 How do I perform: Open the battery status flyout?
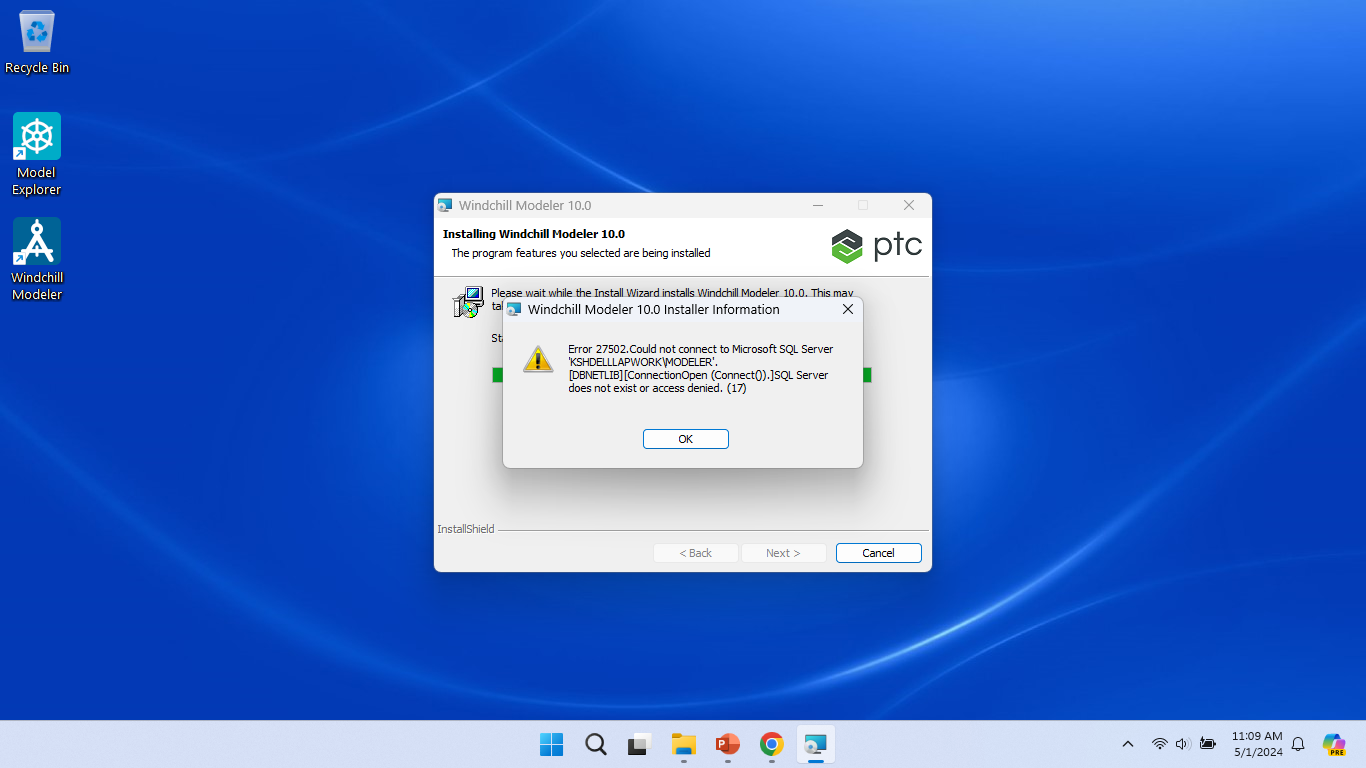[x=1207, y=744]
